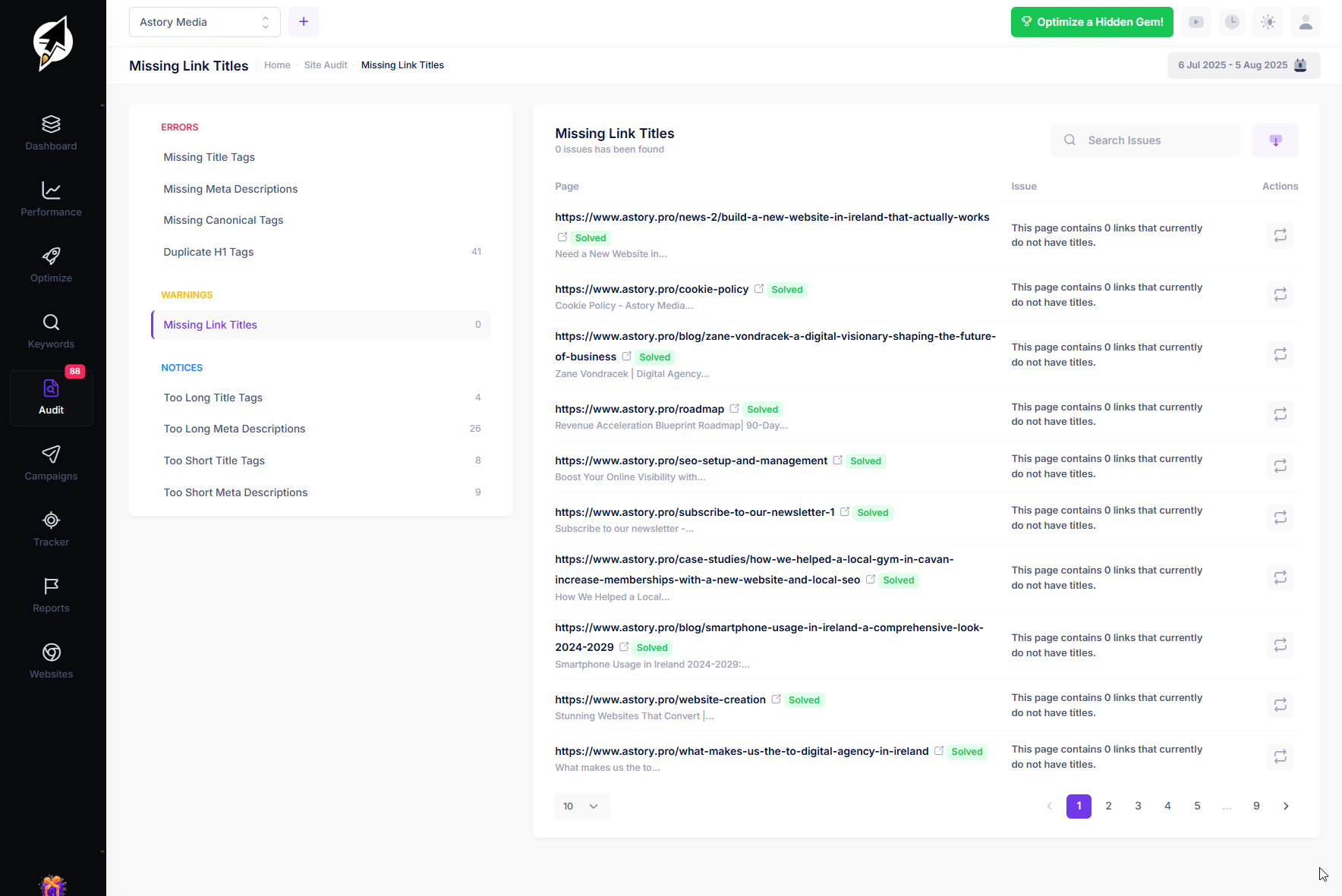This screenshot has width=1342, height=896.
Task: Click the plus button to add a project
Action: 304,22
